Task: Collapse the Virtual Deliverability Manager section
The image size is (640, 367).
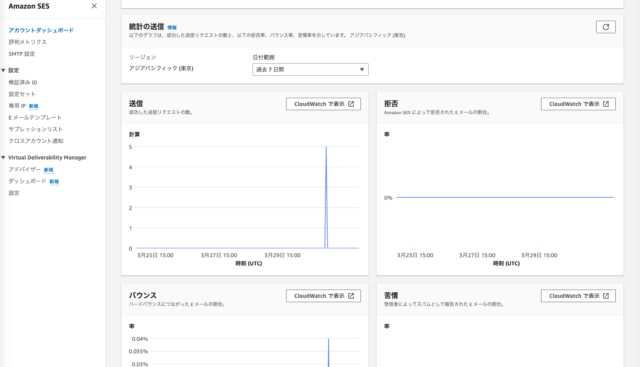Action: (x=3, y=158)
